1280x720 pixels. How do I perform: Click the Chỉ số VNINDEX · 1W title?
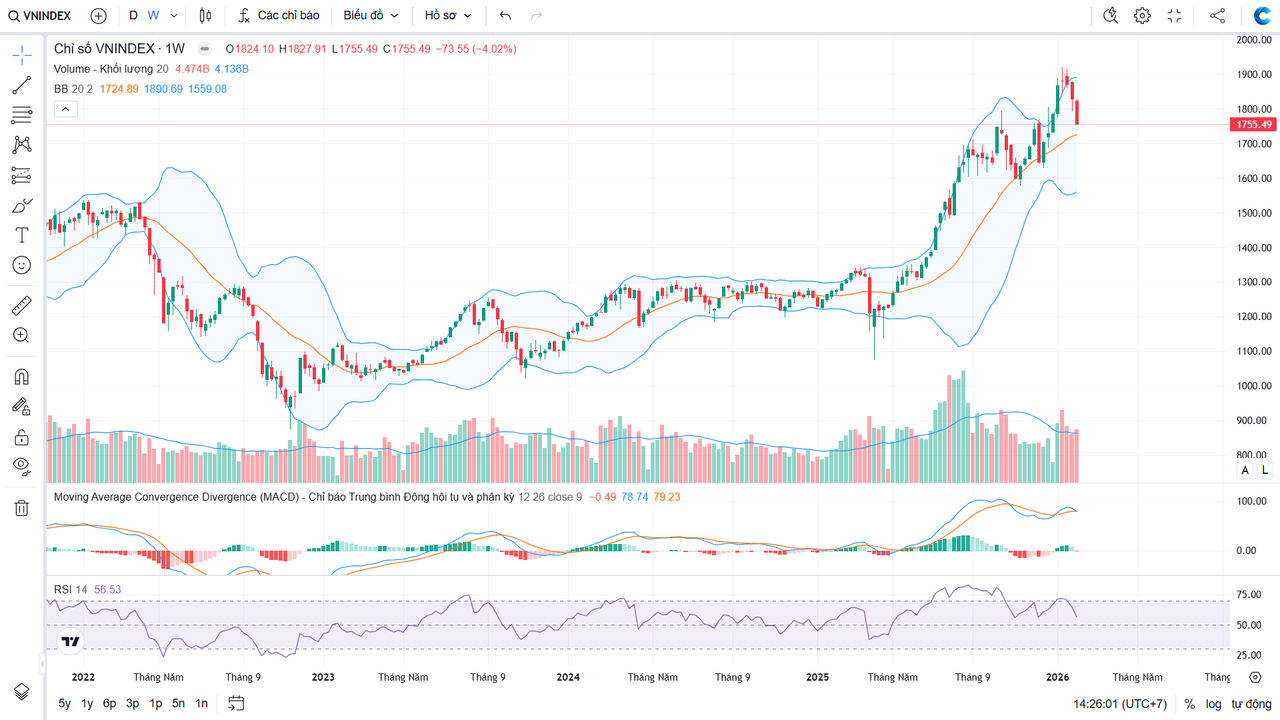(119, 48)
